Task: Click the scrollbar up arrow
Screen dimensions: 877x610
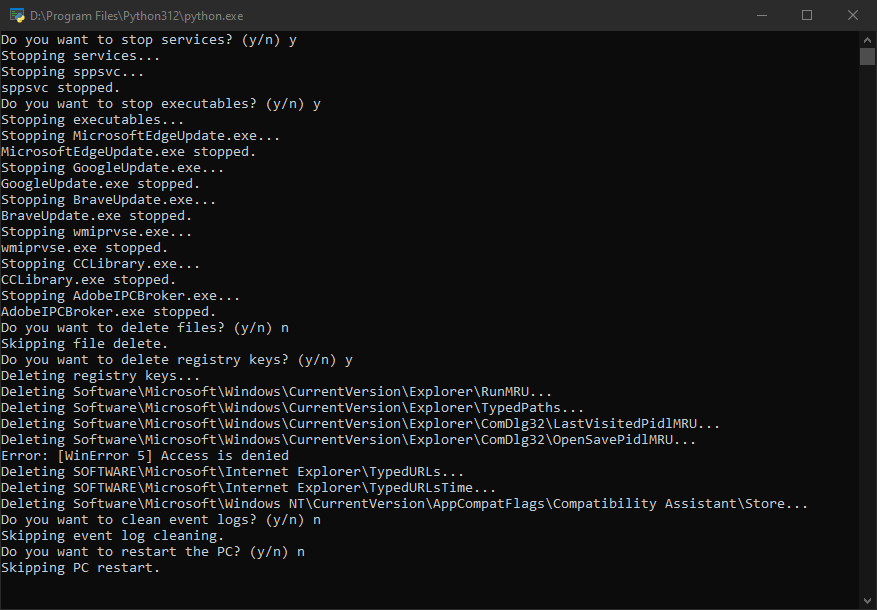Action: pyautogui.click(x=867, y=39)
